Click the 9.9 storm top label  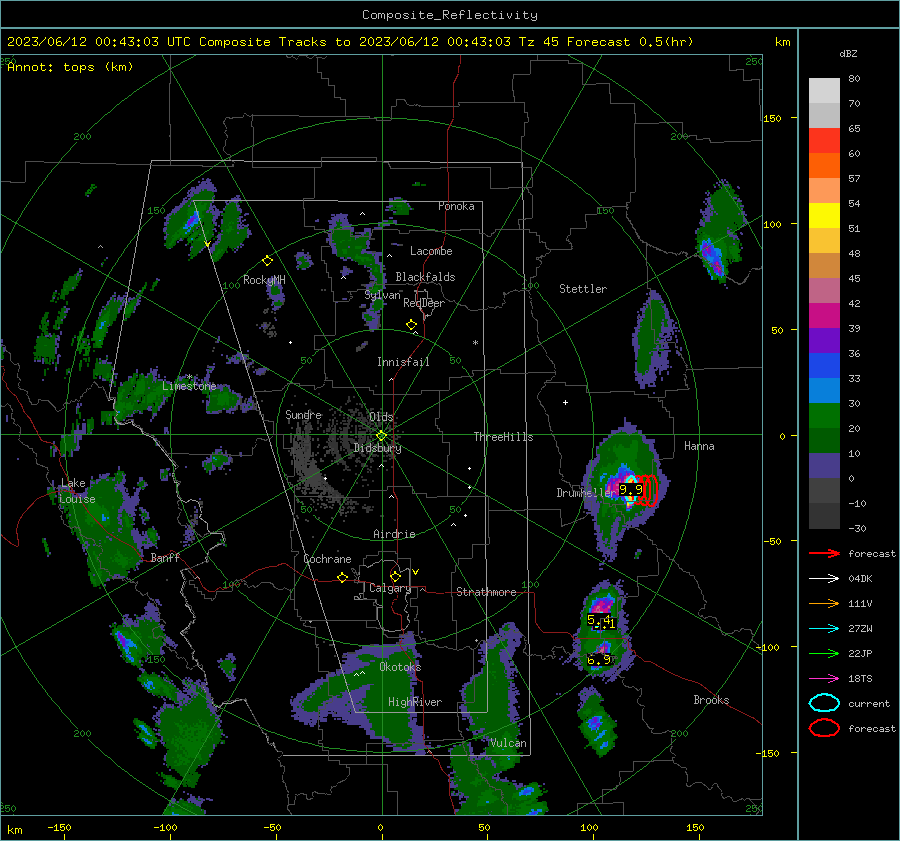631,490
